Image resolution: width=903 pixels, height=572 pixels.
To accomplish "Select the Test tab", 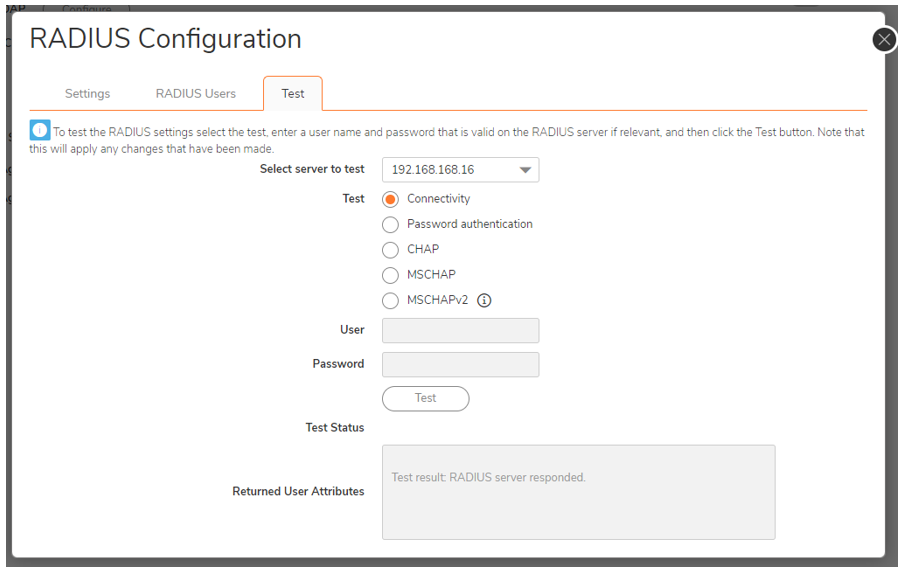I will pos(293,94).
